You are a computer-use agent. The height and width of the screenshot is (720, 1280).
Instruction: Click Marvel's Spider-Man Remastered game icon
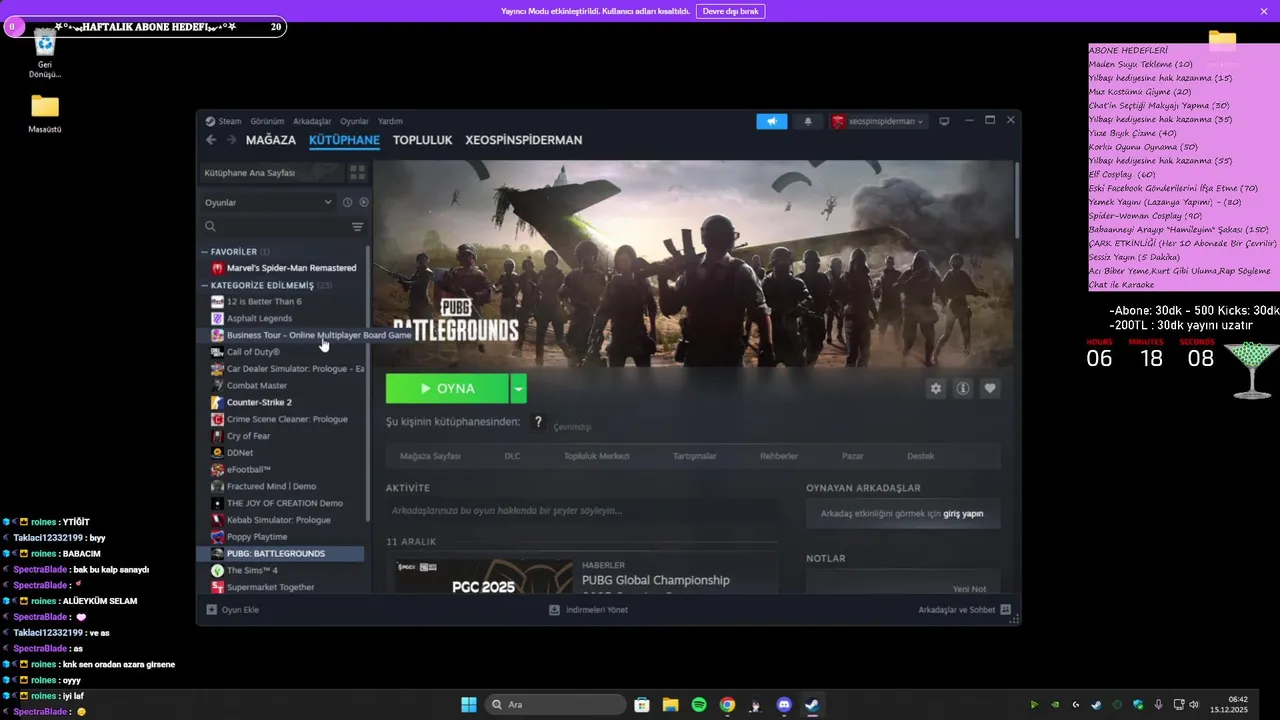click(x=217, y=268)
